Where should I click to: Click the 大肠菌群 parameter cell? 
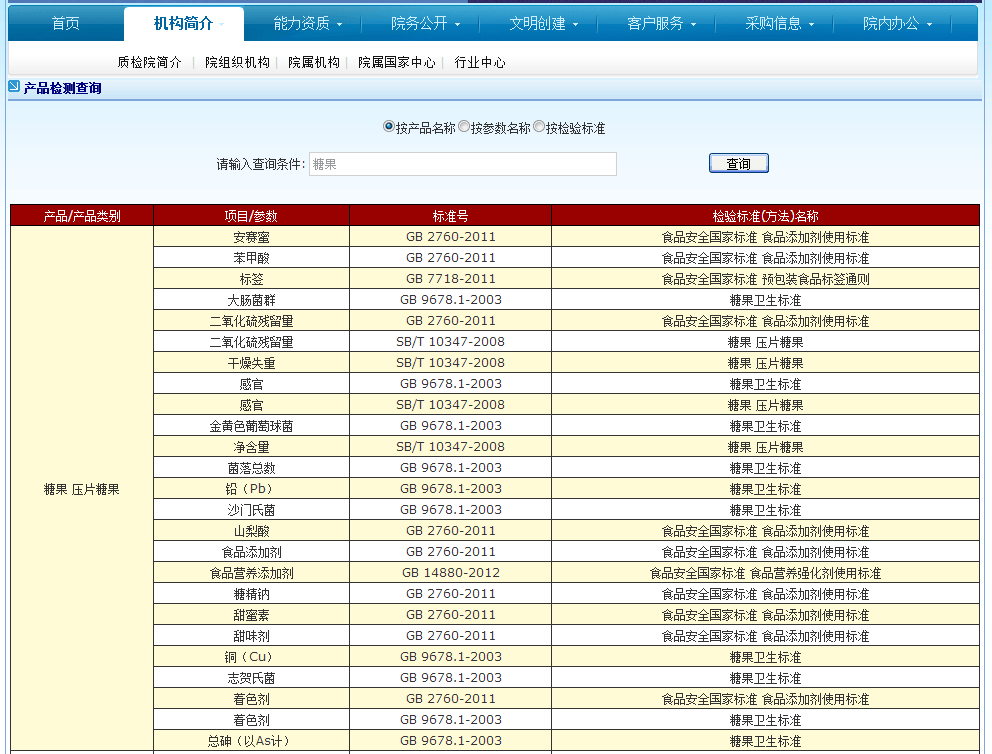(x=251, y=300)
